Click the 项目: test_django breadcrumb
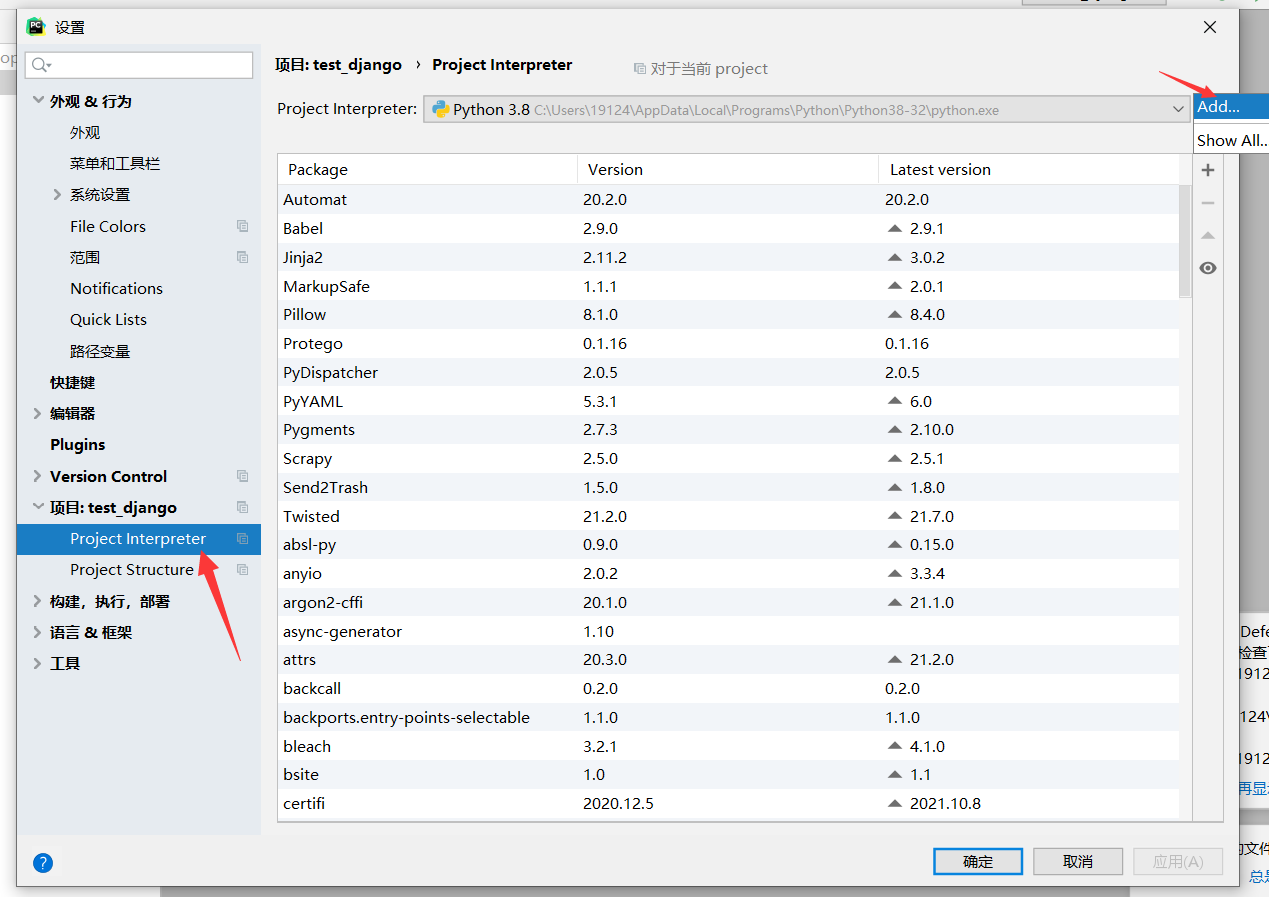This screenshot has height=897, width=1269. coord(338,64)
